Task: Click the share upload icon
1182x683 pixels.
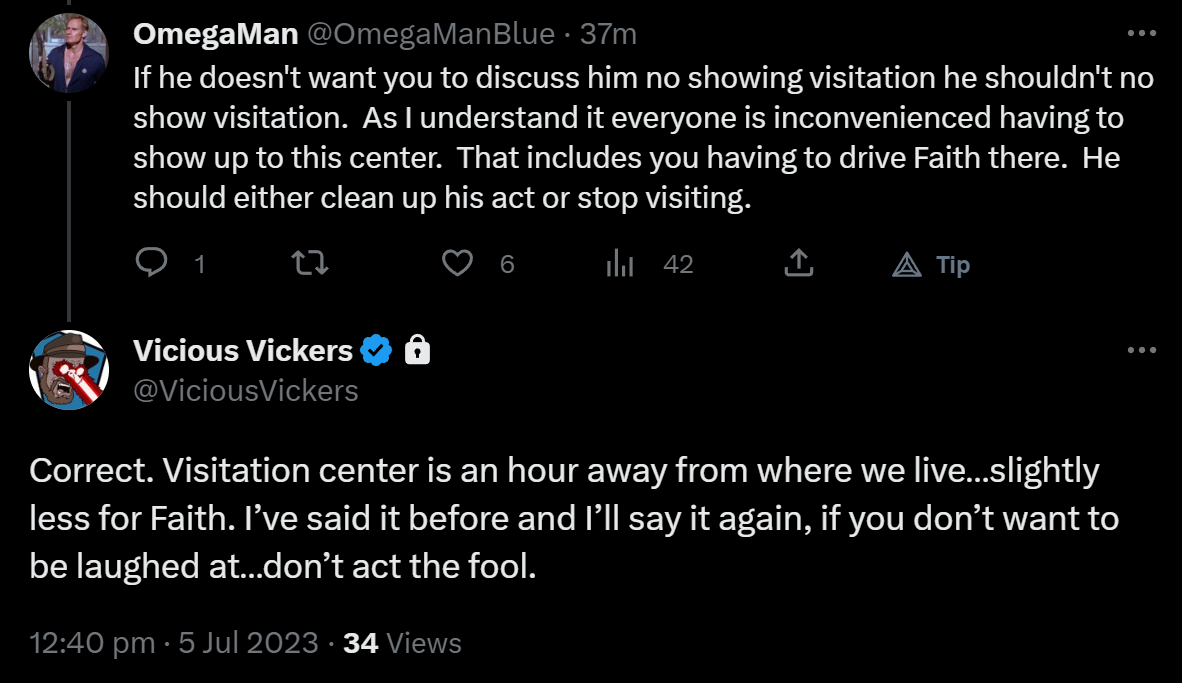Action: click(x=798, y=262)
